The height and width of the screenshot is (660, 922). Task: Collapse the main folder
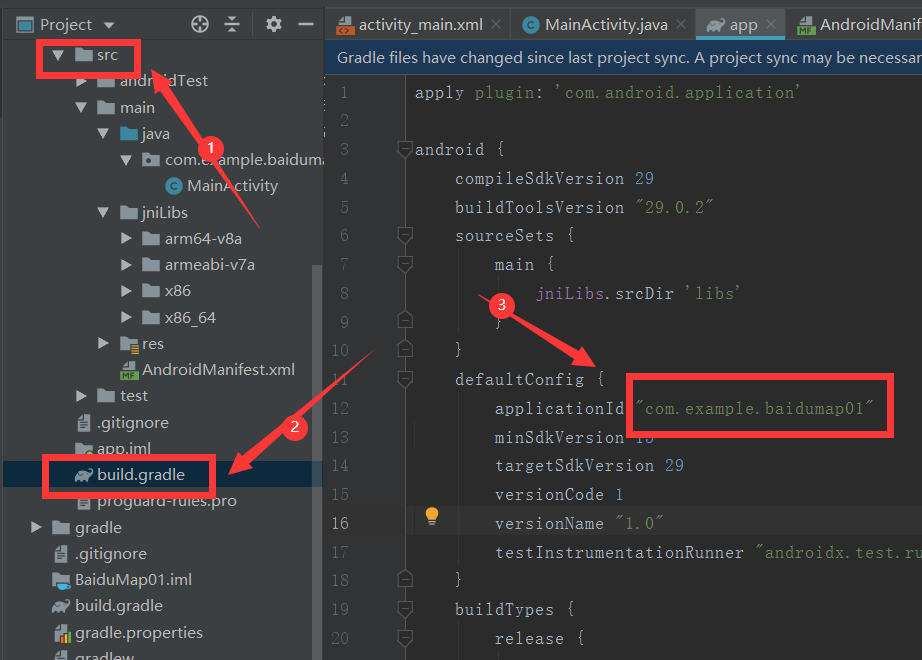pos(81,108)
